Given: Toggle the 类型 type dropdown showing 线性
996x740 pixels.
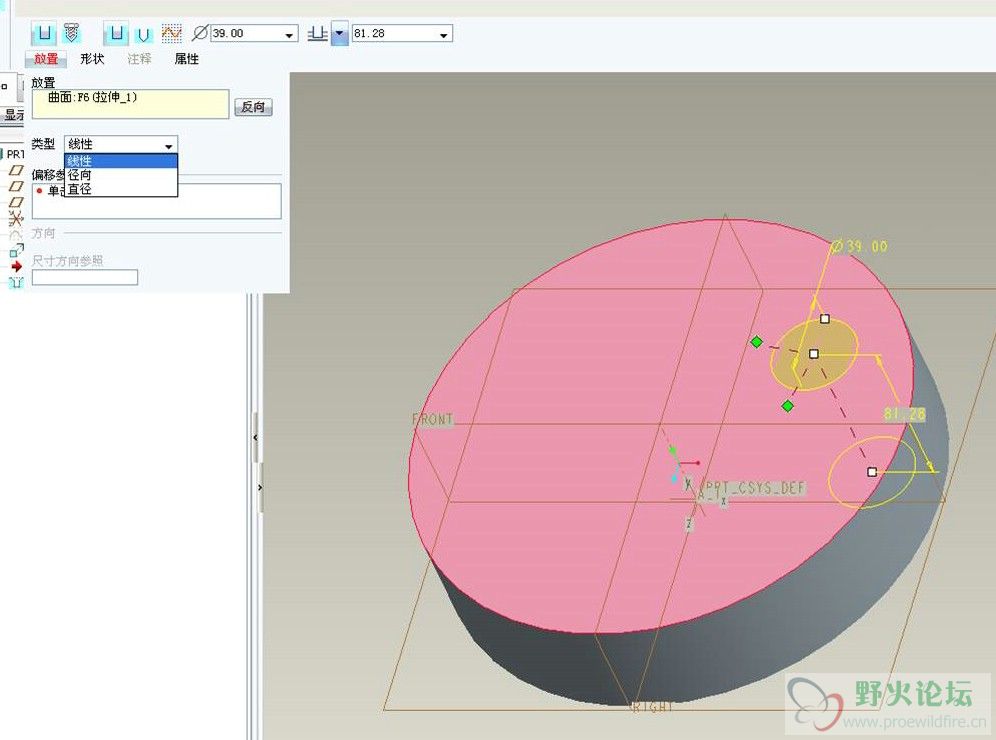Looking at the screenshot, I should pyautogui.click(x=121, y=144).
